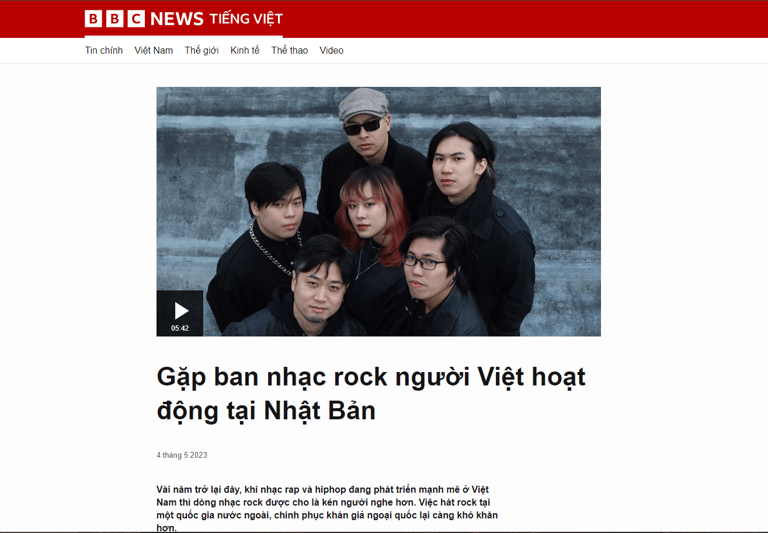Open the Việt Nam navigation item
The image size is (768, 533).
[x=154, y=50]
